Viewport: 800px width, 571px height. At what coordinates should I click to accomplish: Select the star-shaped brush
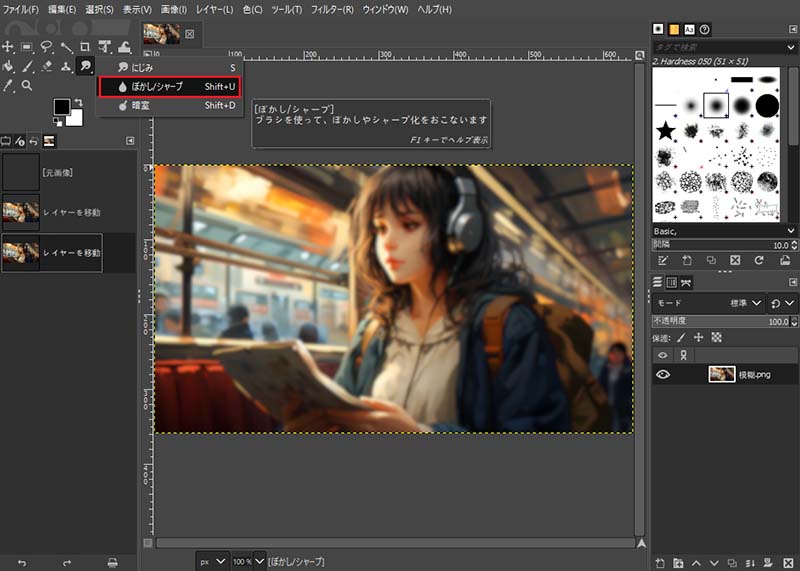pyautogui.click(x=665, y=131)
